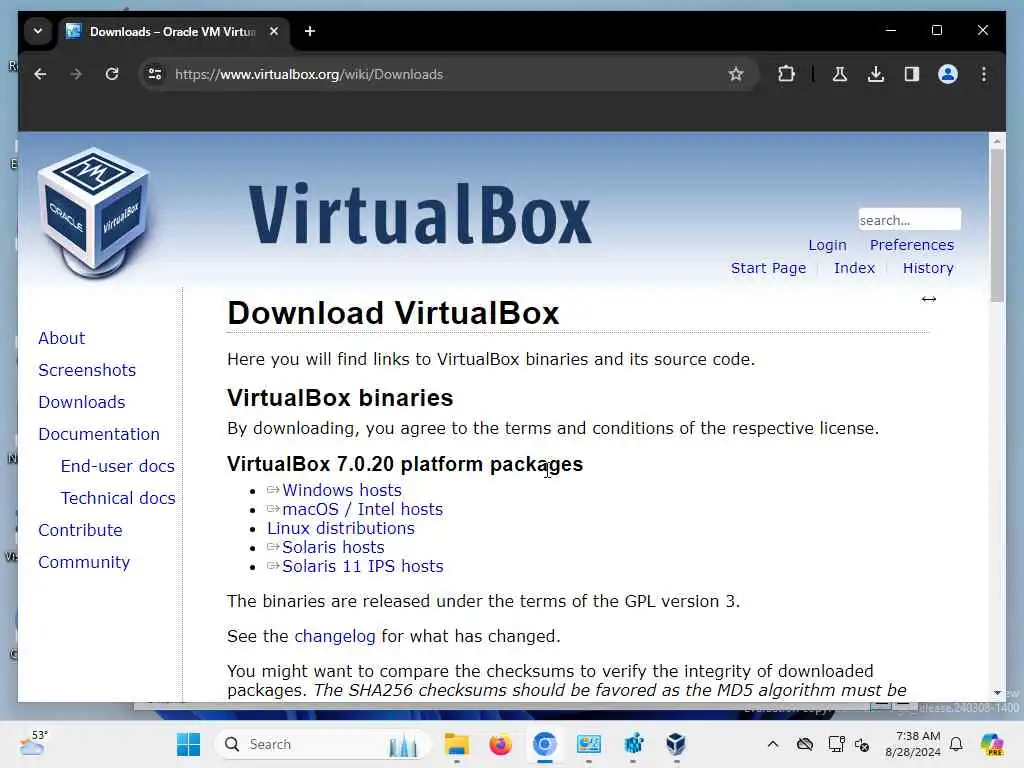Select the Downloads – Oracle VM VirtualBox tab
This screenshot has height=768, width=1024.
pyautogui.click(x=174, y=31)
